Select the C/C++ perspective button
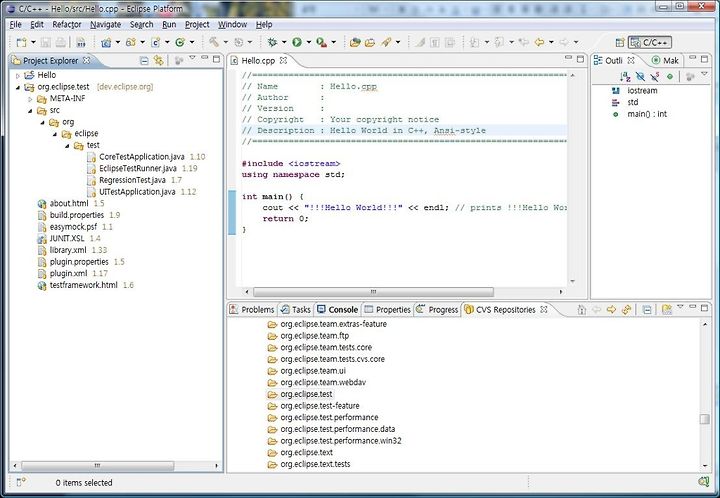 [650, 43]
